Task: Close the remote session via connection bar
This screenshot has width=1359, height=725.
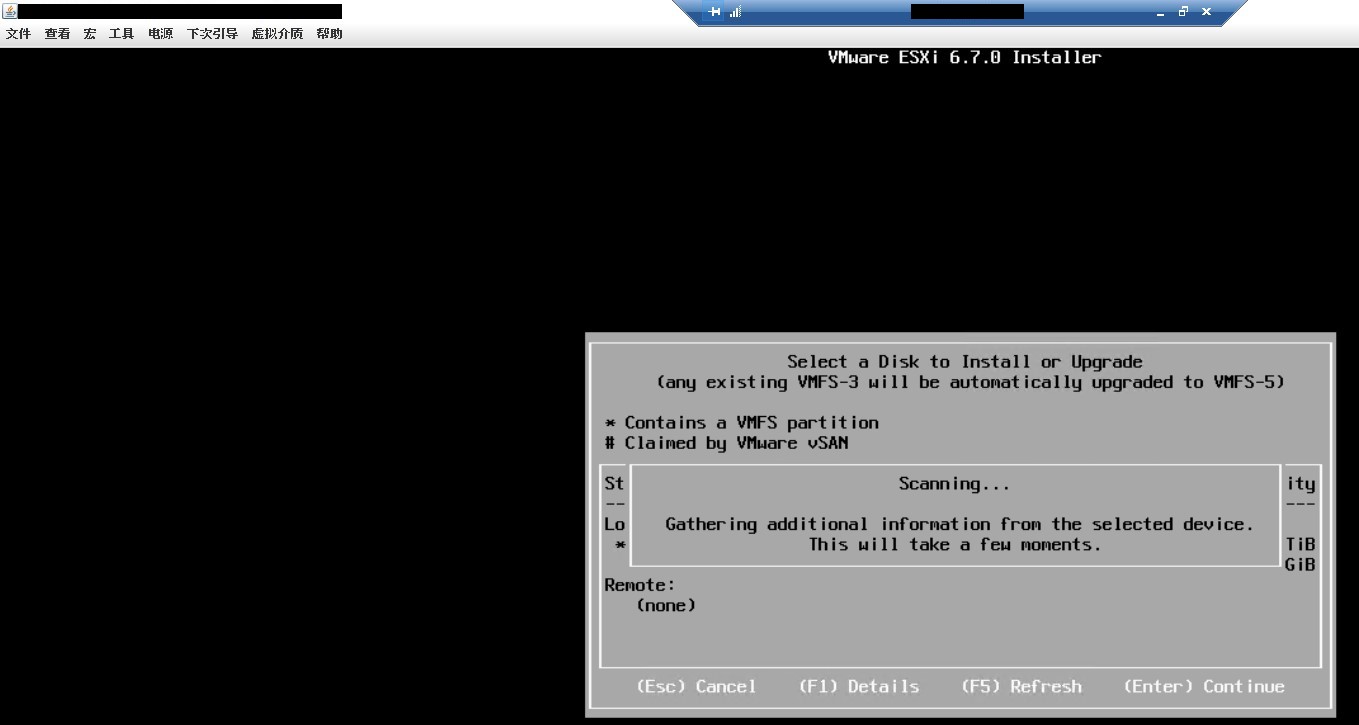Action: point(1206,12)
